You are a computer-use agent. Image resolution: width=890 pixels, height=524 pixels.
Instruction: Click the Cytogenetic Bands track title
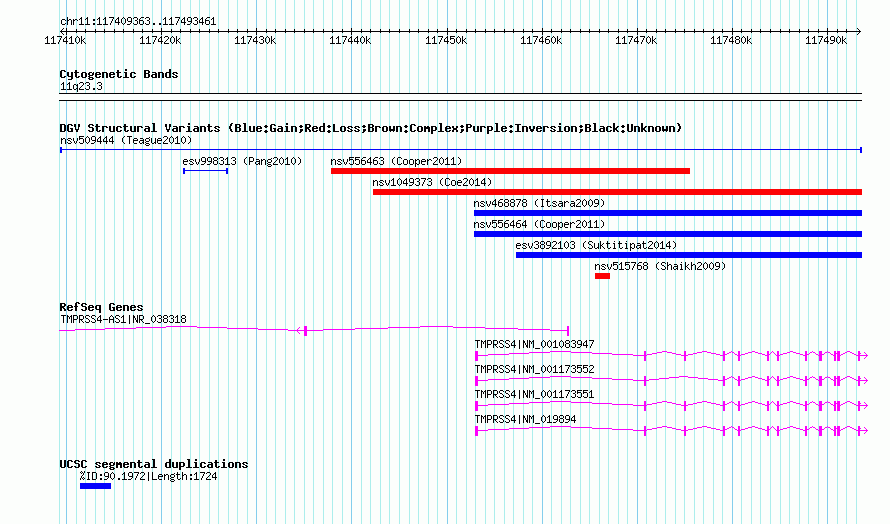click(x=119, y=74)
